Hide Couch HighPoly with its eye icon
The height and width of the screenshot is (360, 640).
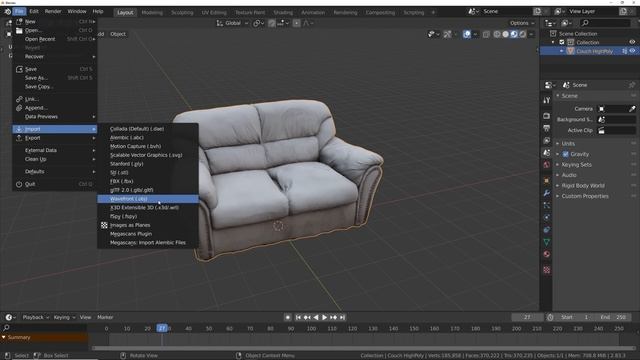632,51
